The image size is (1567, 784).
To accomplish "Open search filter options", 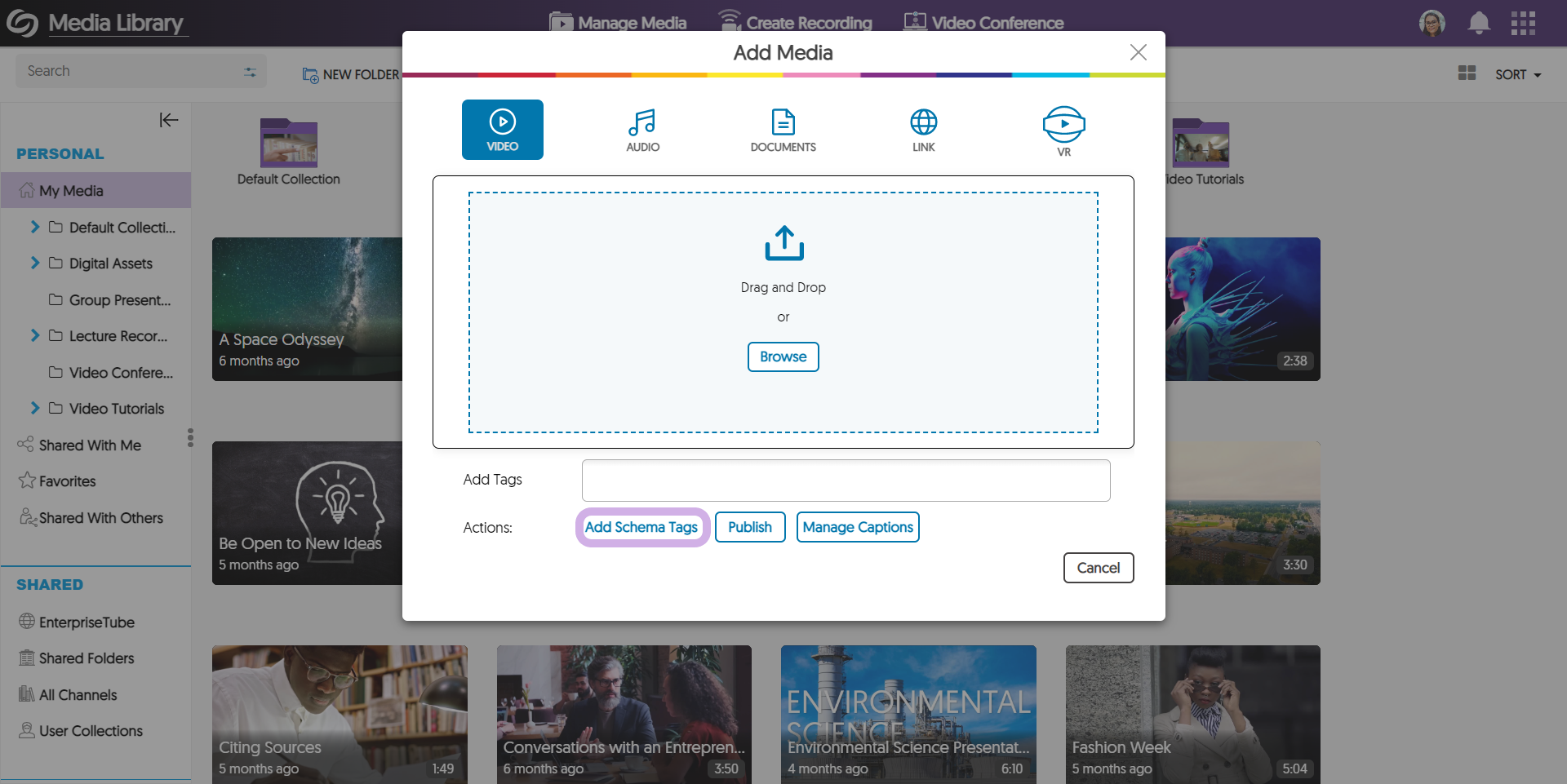I will click(x=250, y=72).
